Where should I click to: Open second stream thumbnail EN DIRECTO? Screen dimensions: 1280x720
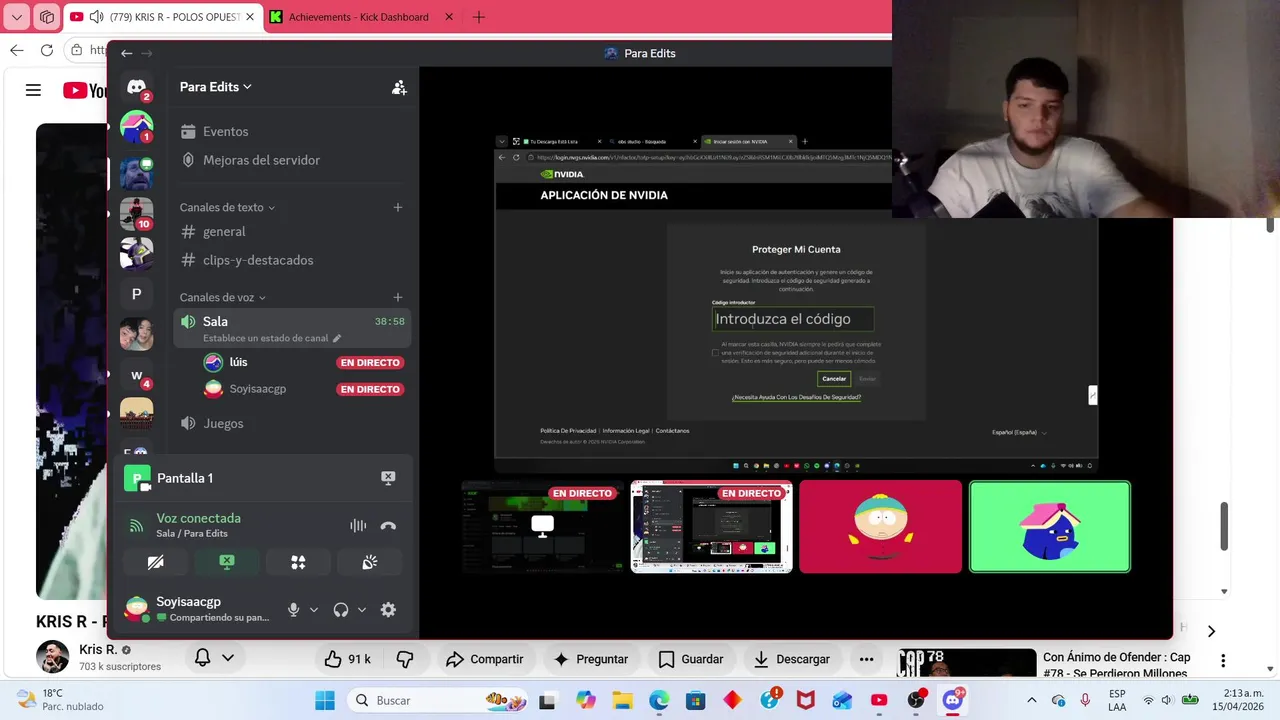(712, 527)
